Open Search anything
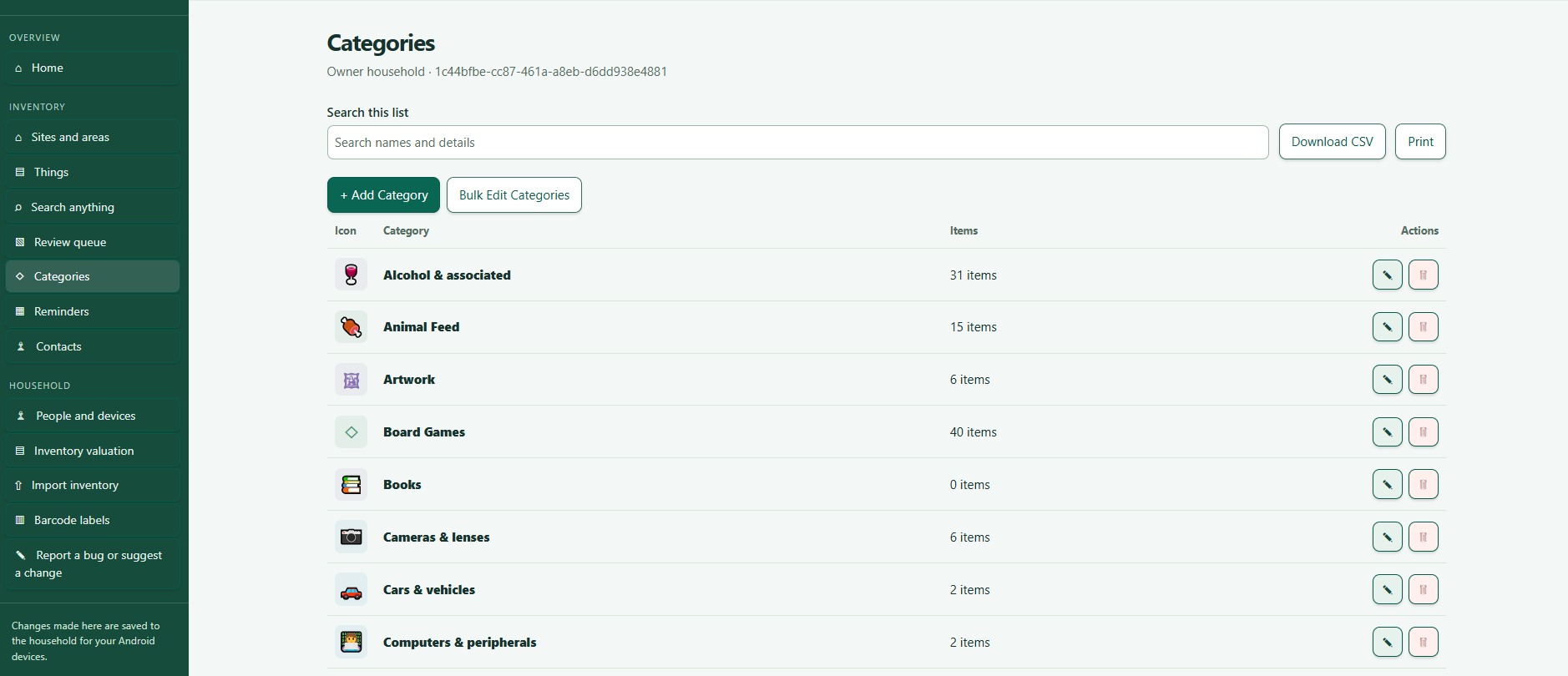Viewport: 1568px width, 676px height. (93, 207)
